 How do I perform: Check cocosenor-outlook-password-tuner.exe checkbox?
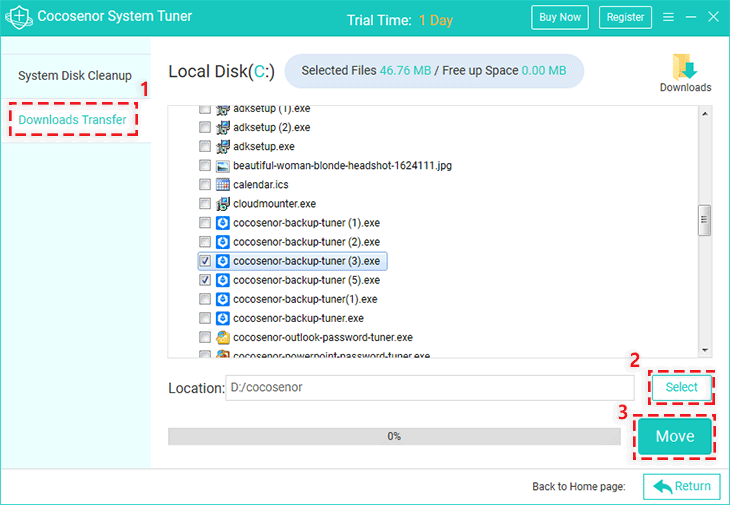pos(204,337)
